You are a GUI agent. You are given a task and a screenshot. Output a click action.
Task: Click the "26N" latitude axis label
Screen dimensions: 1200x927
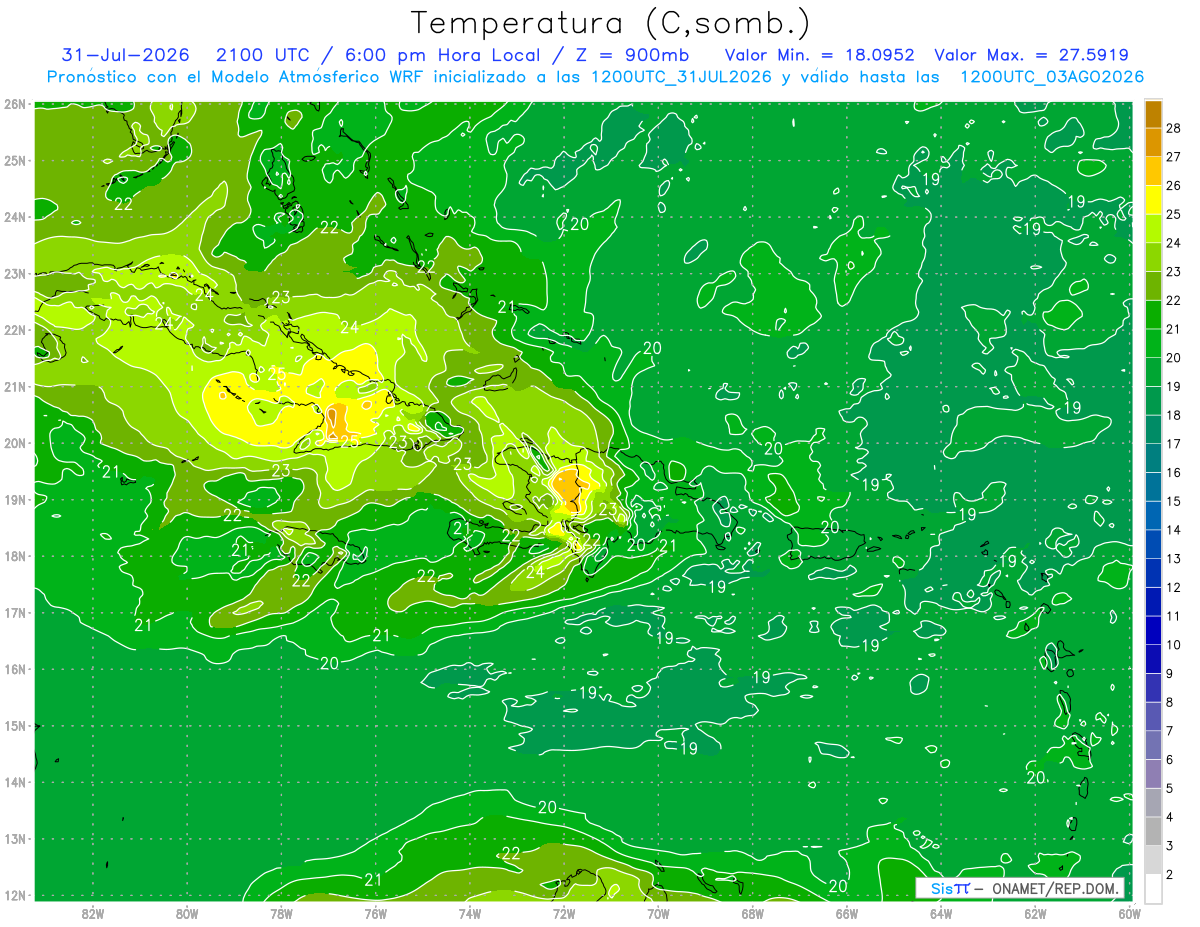click(x=15, y=104)
